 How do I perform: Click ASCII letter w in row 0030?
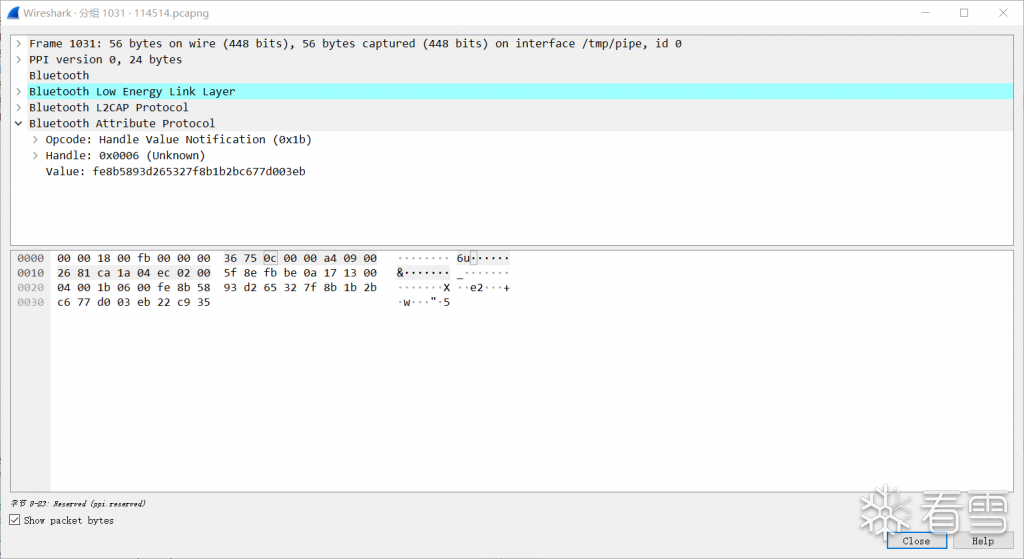click(x=406, y=302)
